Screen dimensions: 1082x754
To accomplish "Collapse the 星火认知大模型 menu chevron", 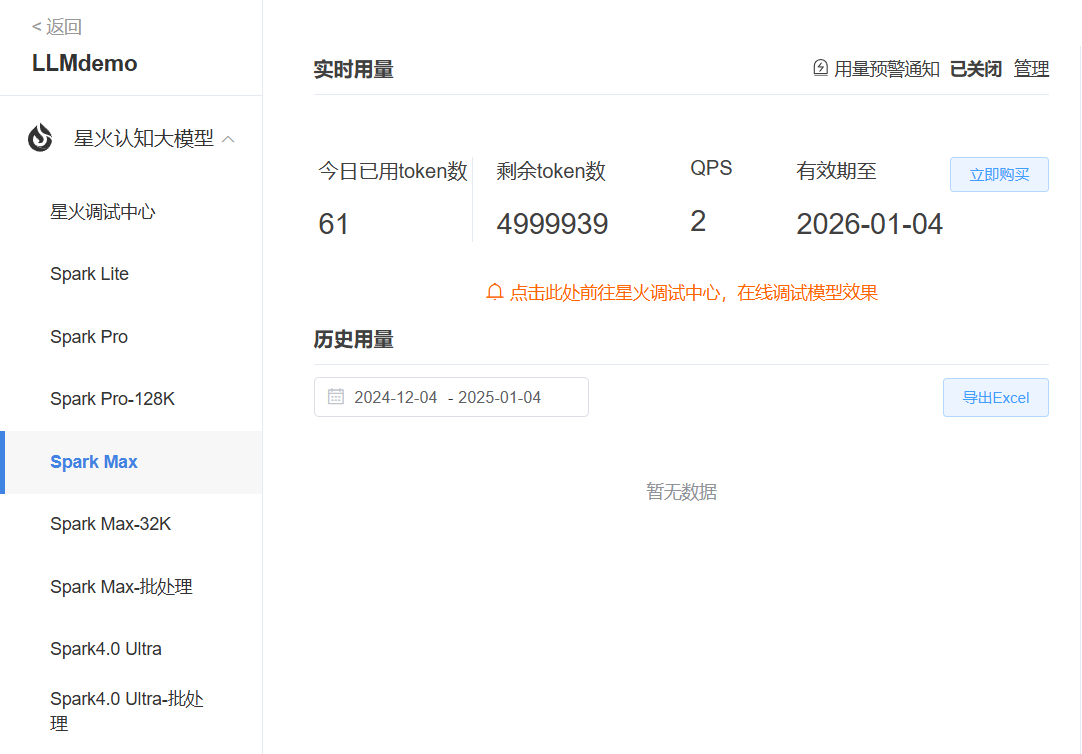I will click(x=228, y=139).
